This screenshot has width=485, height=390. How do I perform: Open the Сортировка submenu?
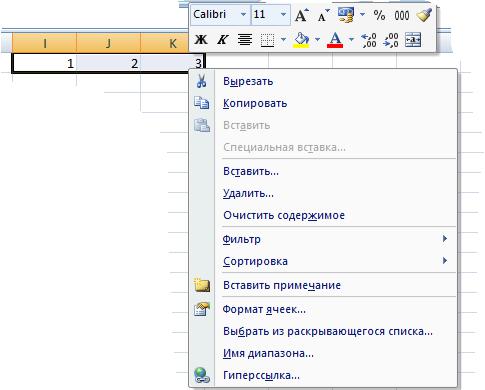click(323, 261)
